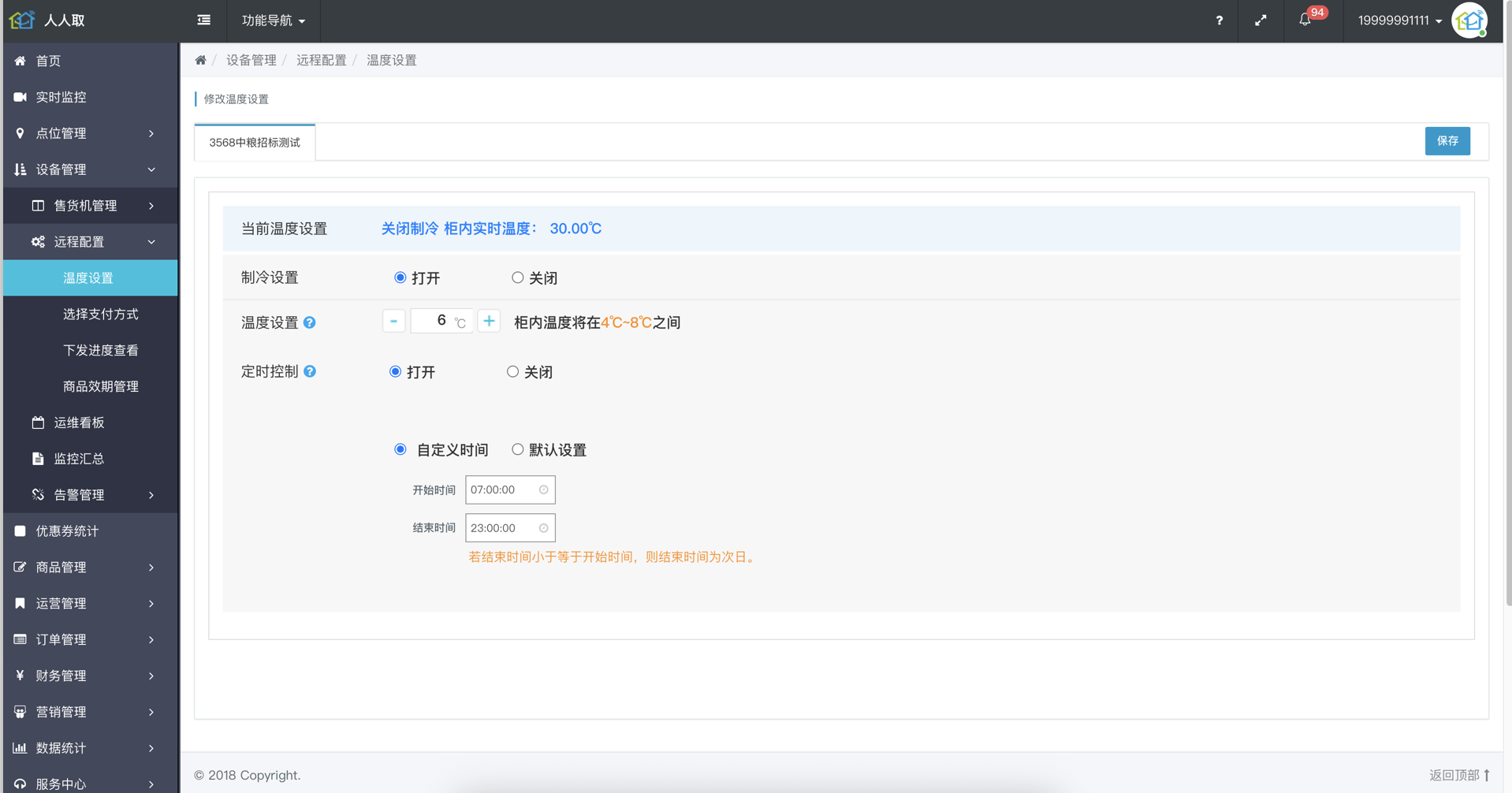Click the 告警管理 icon

click(38, 495)
